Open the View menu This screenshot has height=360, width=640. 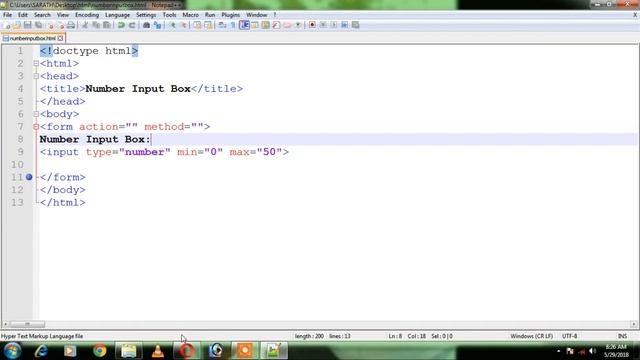coord(62,15)
